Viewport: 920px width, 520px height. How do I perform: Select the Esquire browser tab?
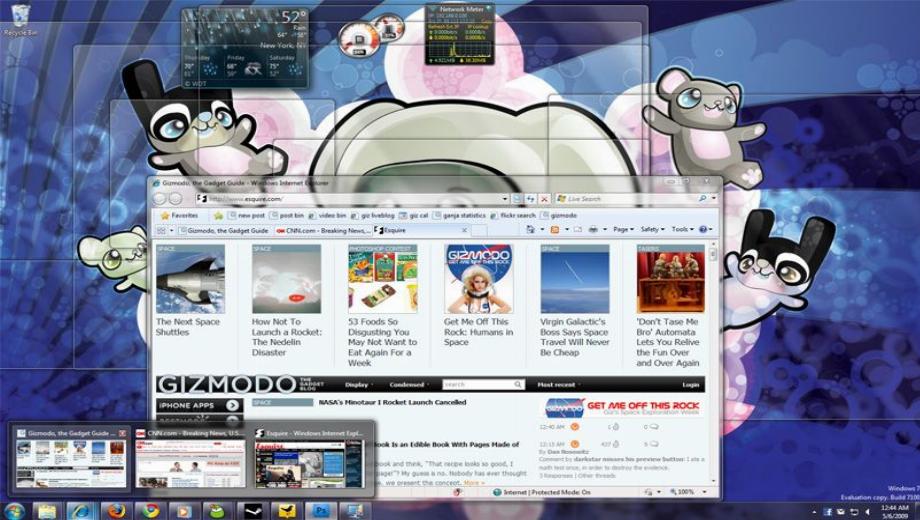(x=420, y=231)
